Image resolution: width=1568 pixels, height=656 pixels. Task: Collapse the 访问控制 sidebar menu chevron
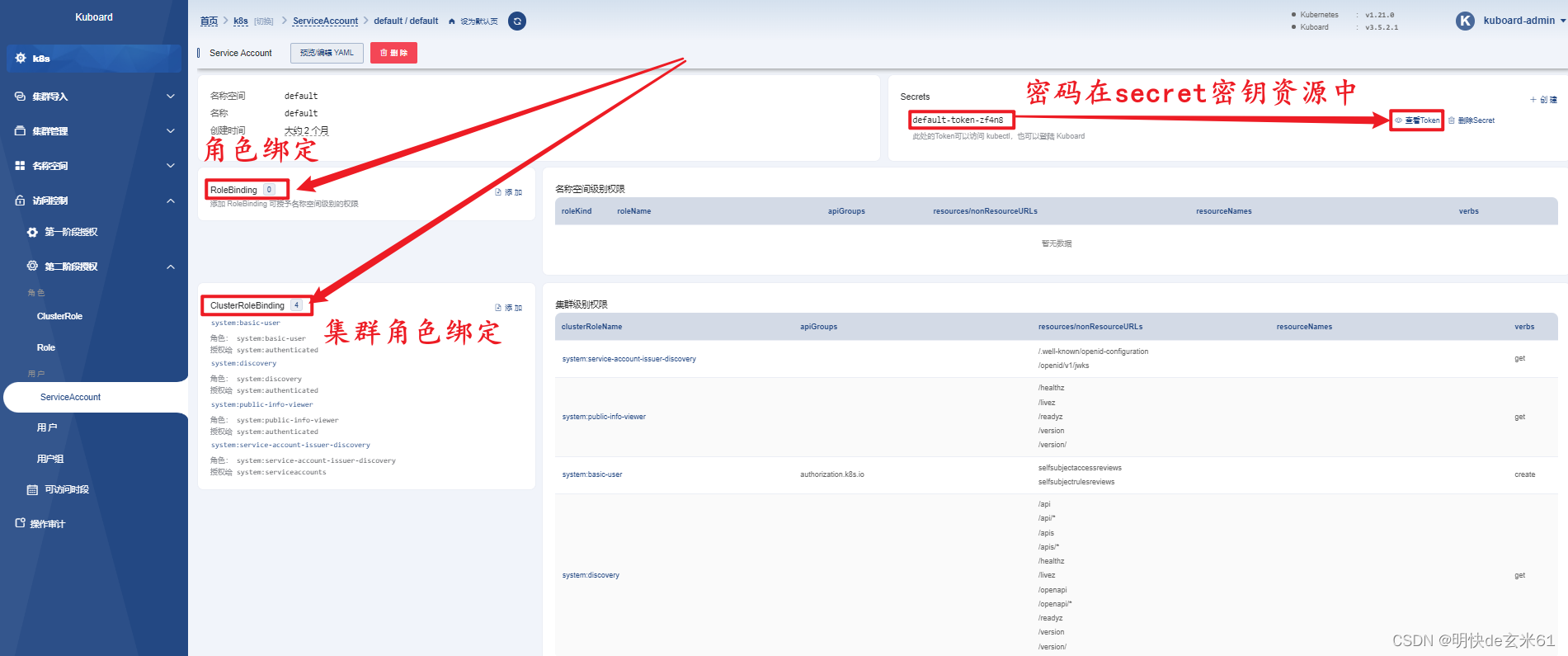pos(171,201)
